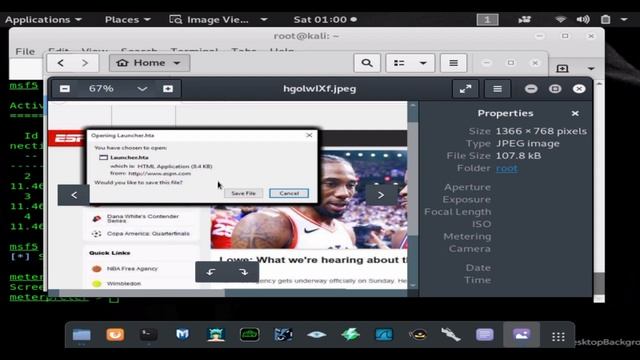The width and height of the screenshot is (640, 360).
Task: Open the root folder link in Properties
Action: click(507, 168)
